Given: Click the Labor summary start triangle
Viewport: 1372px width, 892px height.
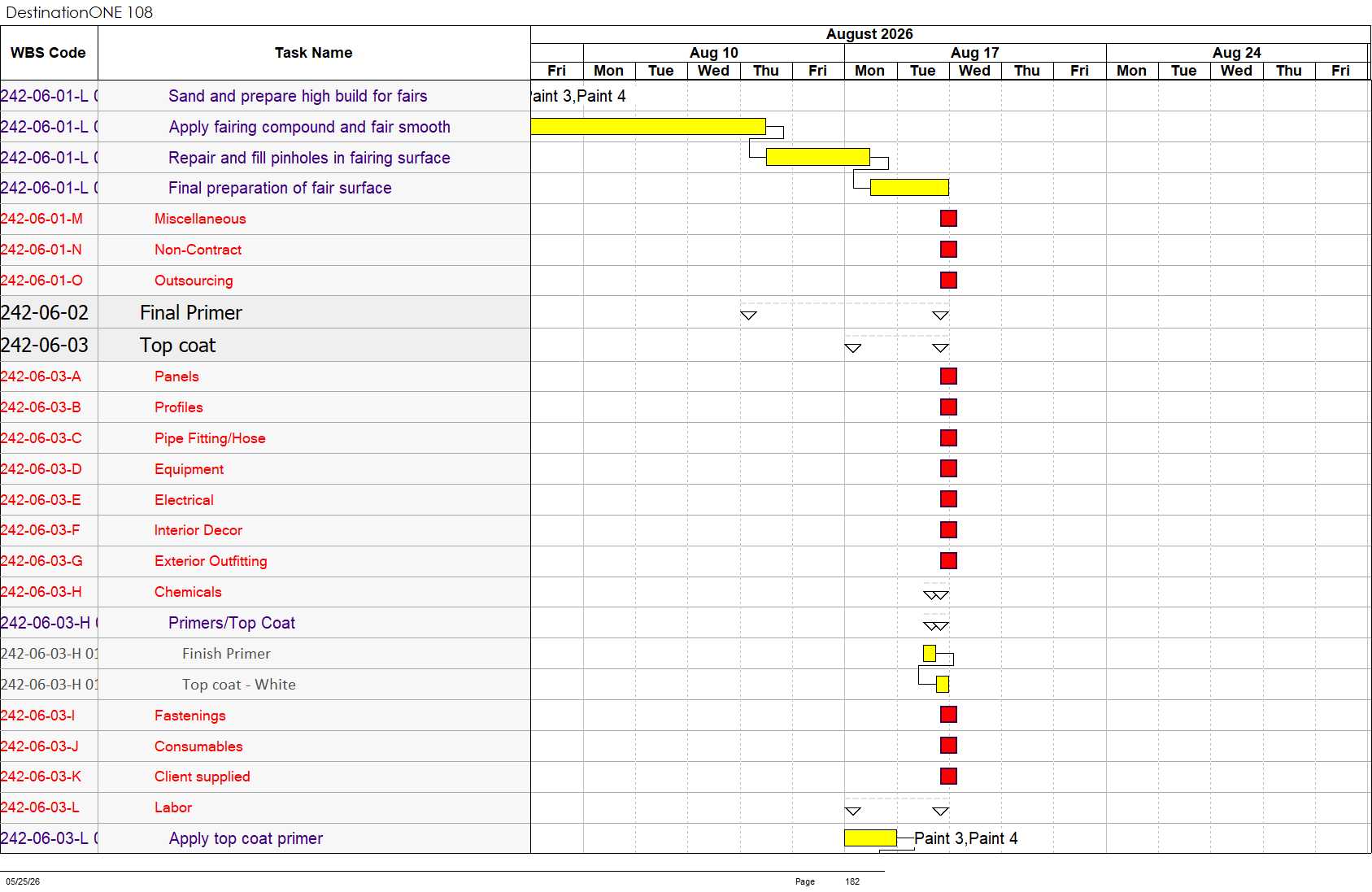Looking at the screenshot, I should coord(852,811).
